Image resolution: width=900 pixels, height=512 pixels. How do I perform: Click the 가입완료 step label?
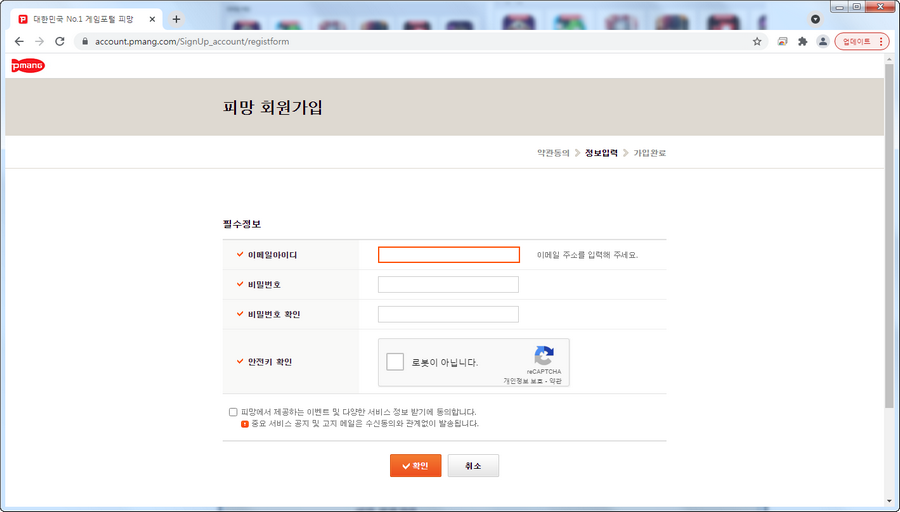650,153
